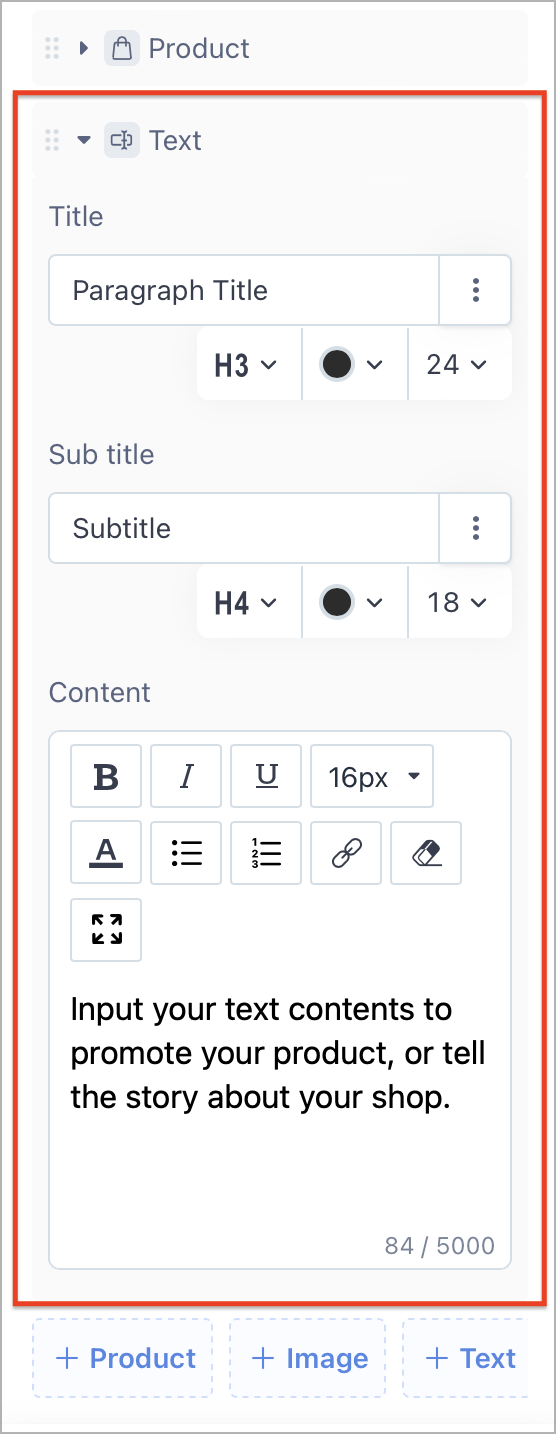This screenshot has width=556, height=1434.
Task: Clear formatting with the eraser icon
Action: 426,853
